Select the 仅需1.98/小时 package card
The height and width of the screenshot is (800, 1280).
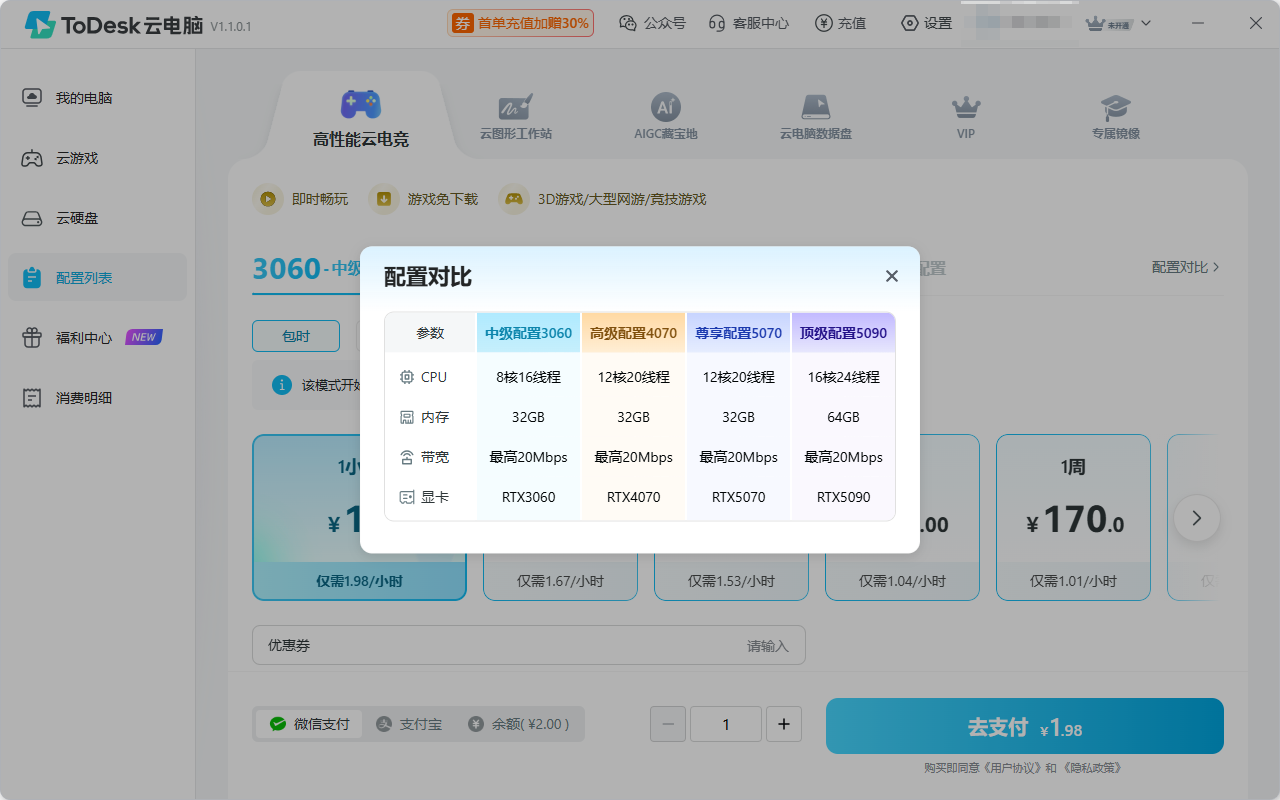tap(359, 517)
